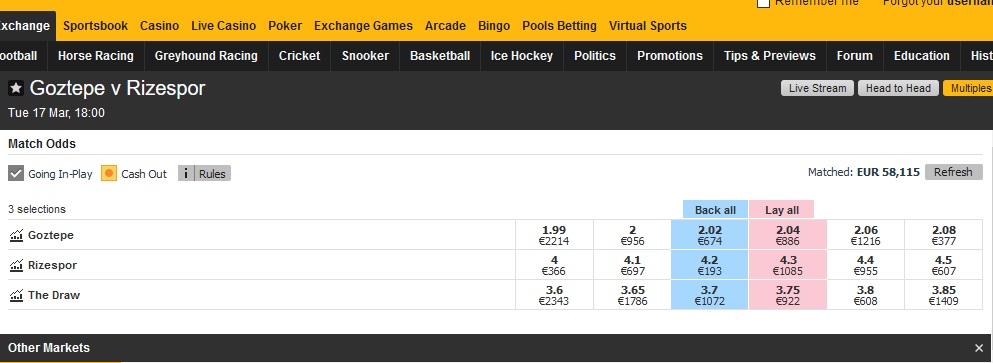Open The Draw price chart icon

pos(16,295)
